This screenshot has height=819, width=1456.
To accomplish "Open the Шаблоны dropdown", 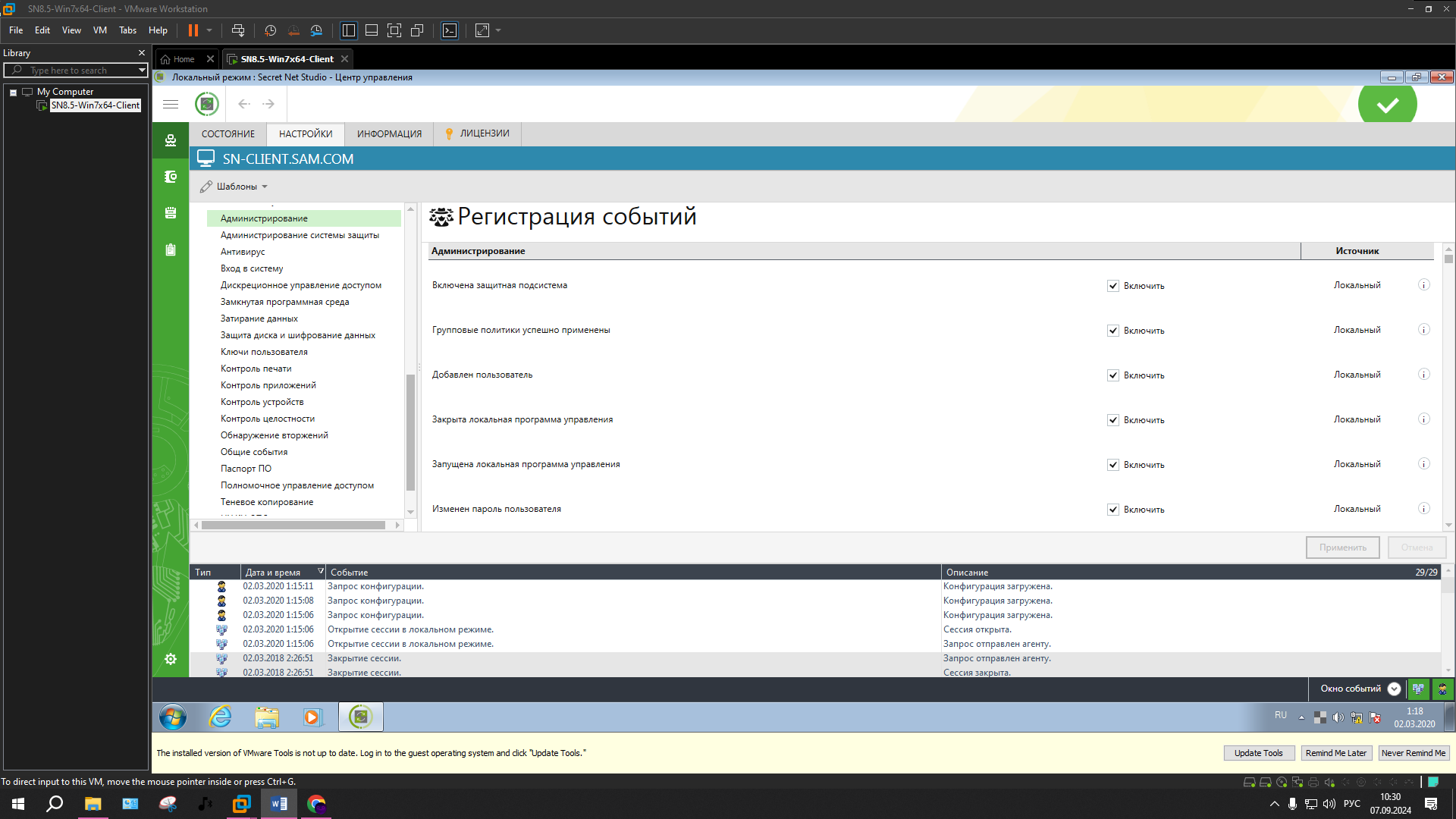I will pos(234,187).
